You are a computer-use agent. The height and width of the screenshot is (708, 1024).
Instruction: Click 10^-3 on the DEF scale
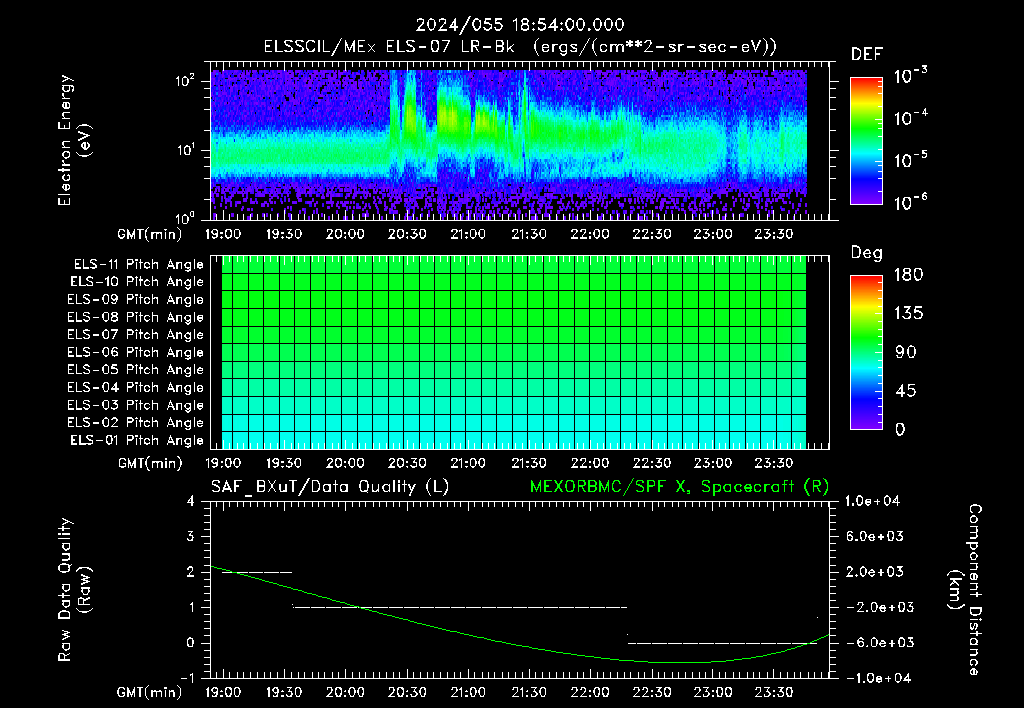tap(910, 76)
